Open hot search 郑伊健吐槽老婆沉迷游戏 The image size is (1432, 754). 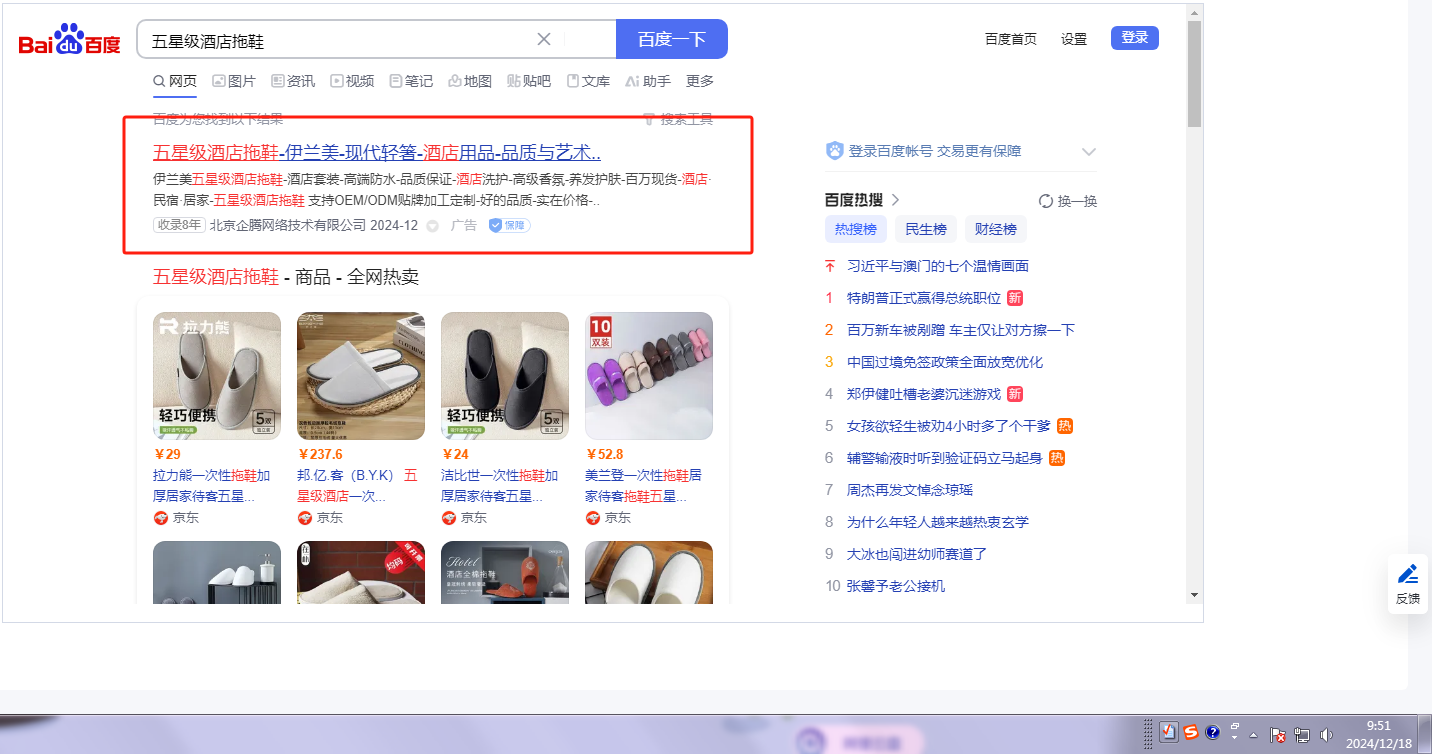[x=924, y=394]
